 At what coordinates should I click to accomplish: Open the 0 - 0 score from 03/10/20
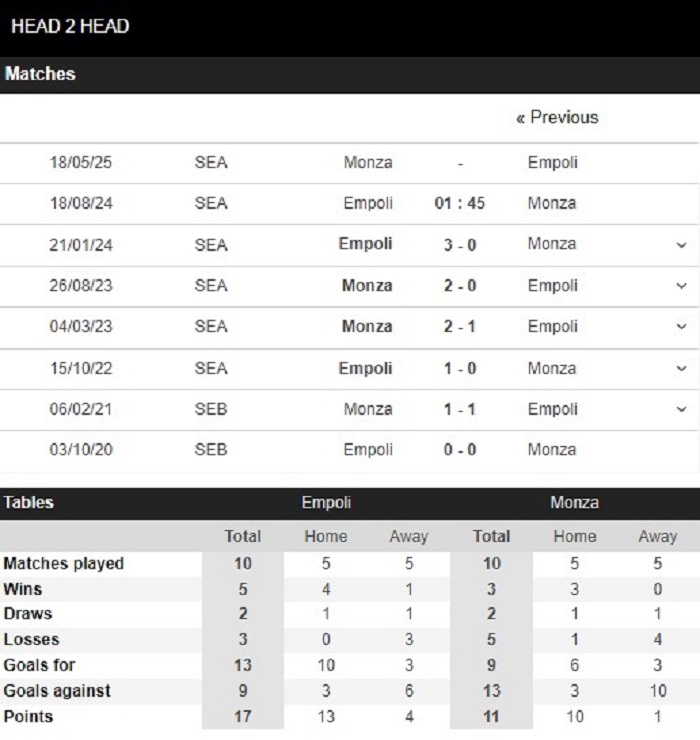click(460, 449)
